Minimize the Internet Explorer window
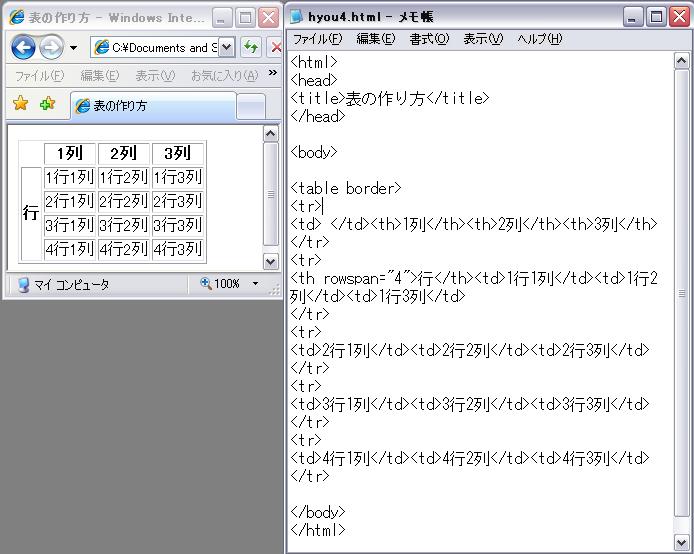Image resolution: width=694 pixels, height=554 pixels. point(222,18)
